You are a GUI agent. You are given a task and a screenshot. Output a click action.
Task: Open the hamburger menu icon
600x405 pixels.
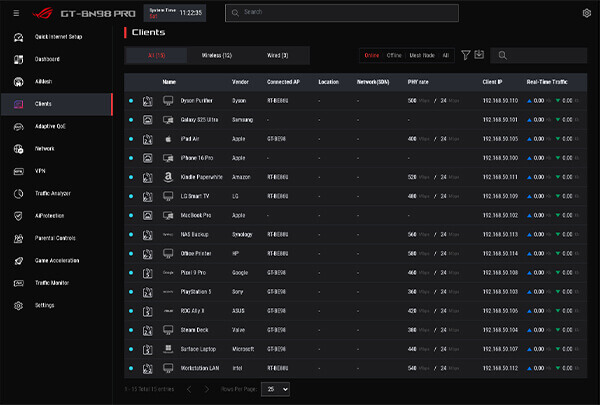pos(16,13)
